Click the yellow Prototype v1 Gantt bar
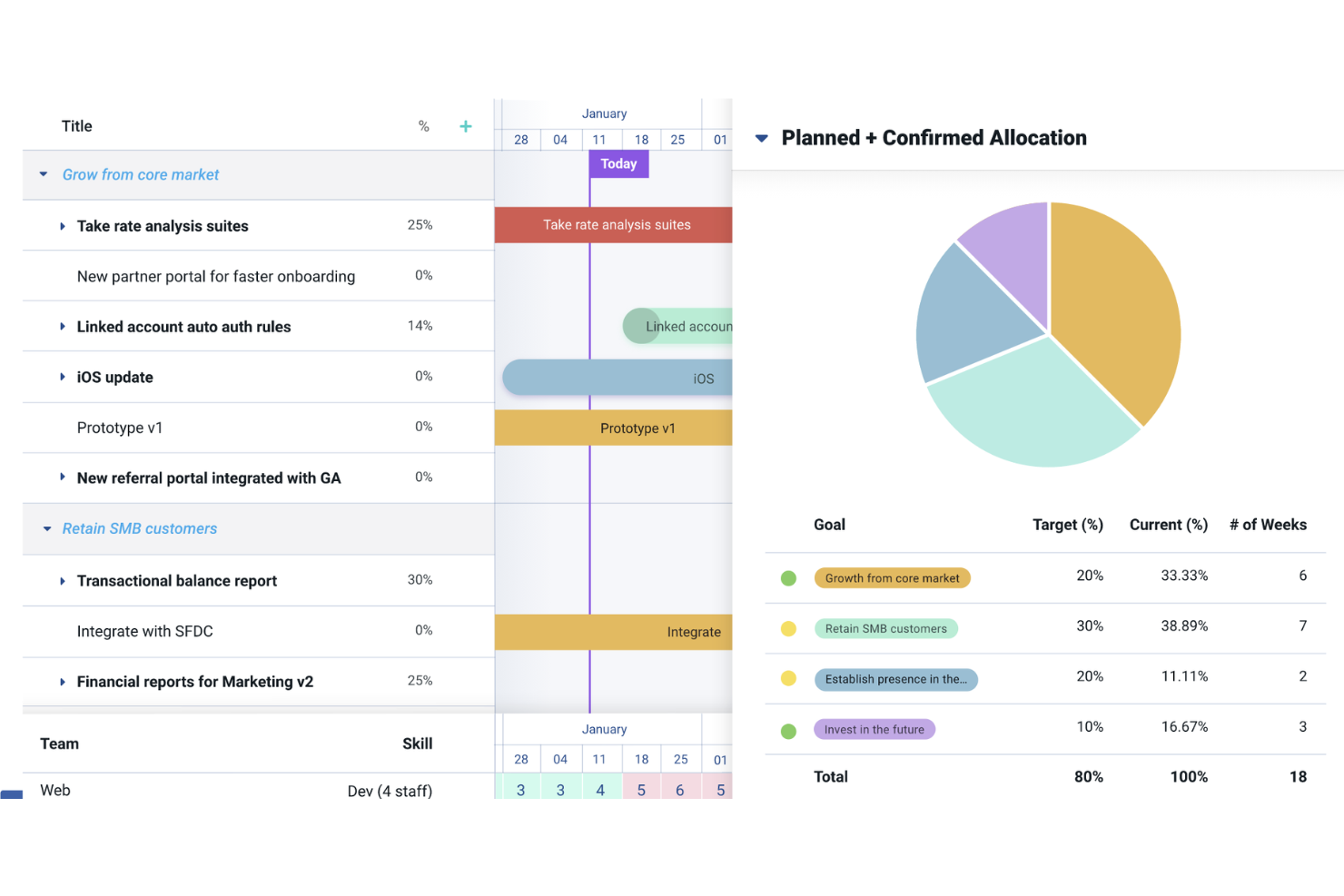The image size is (1344, 896). pos(613,428)
